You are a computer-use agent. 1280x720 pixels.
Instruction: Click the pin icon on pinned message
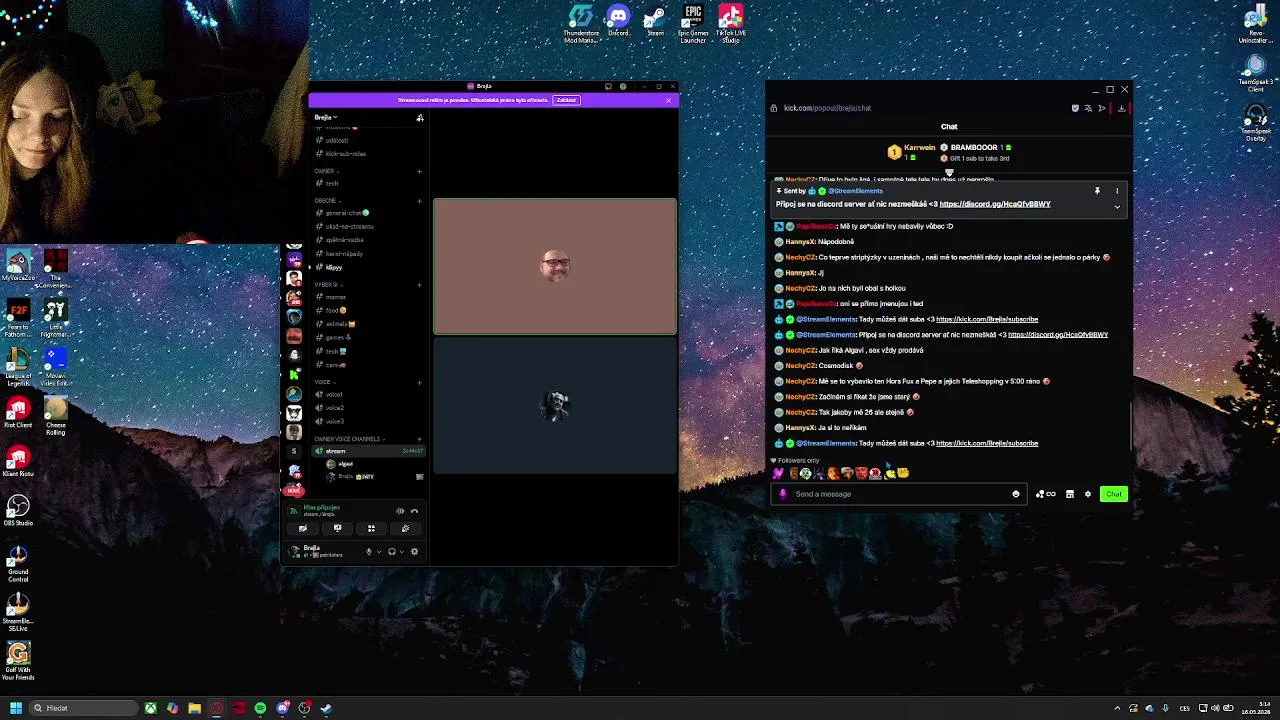tap(1097, 191)
